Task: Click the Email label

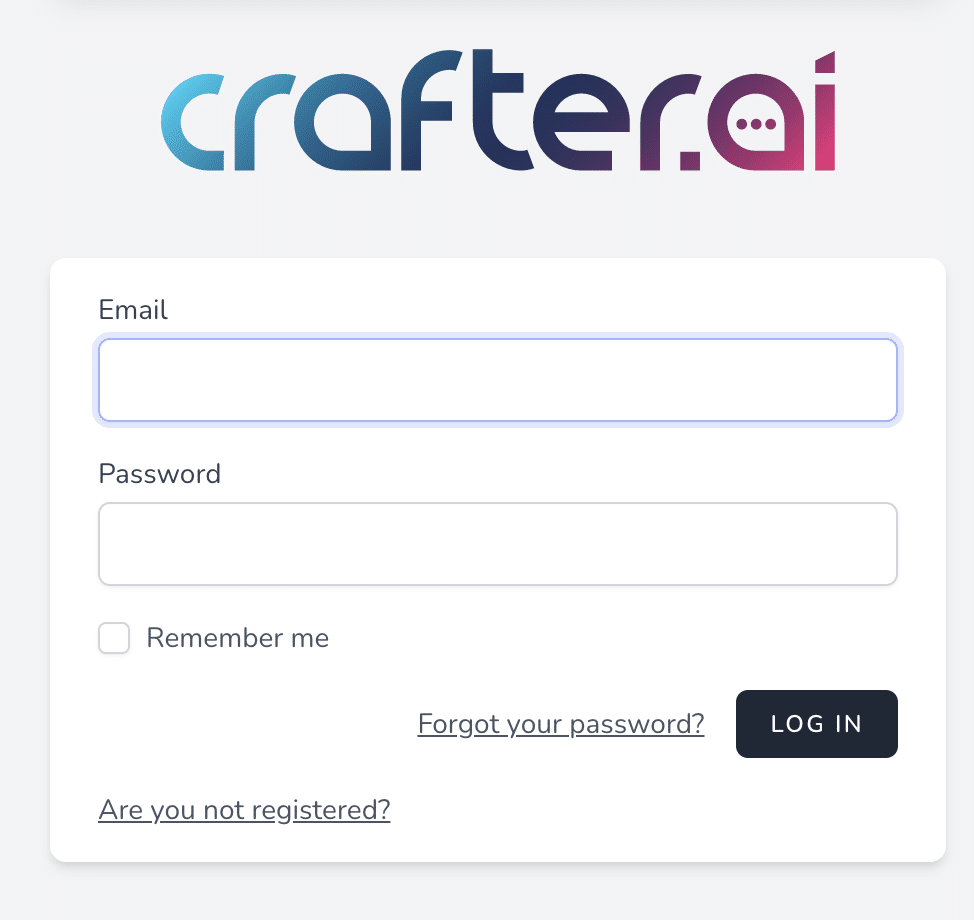Action: (x=133, y=310)
